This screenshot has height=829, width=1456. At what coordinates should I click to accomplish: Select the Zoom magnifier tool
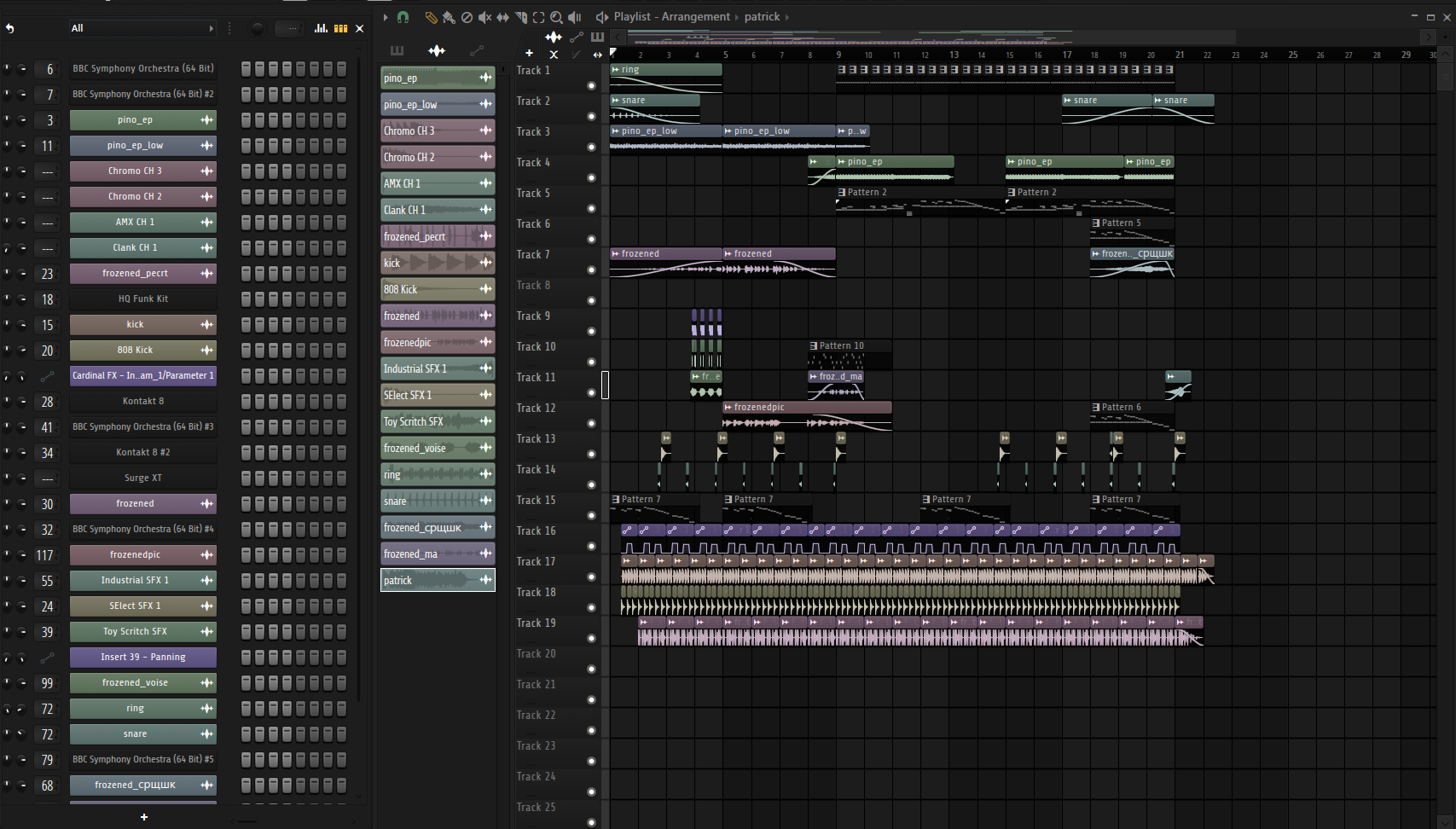click(x=557, y=17)
